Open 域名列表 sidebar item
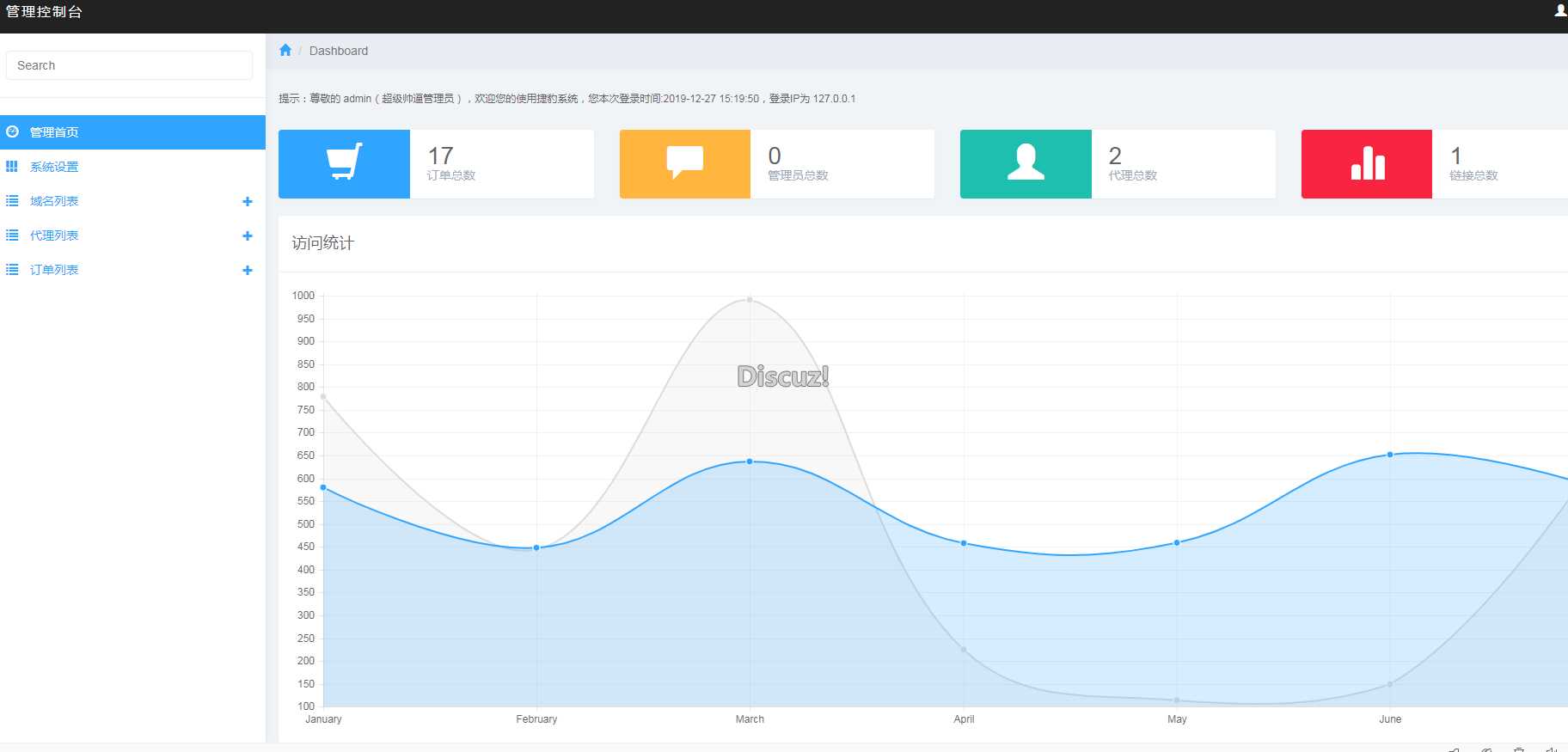1568x752 pixels. coord(132,201)
